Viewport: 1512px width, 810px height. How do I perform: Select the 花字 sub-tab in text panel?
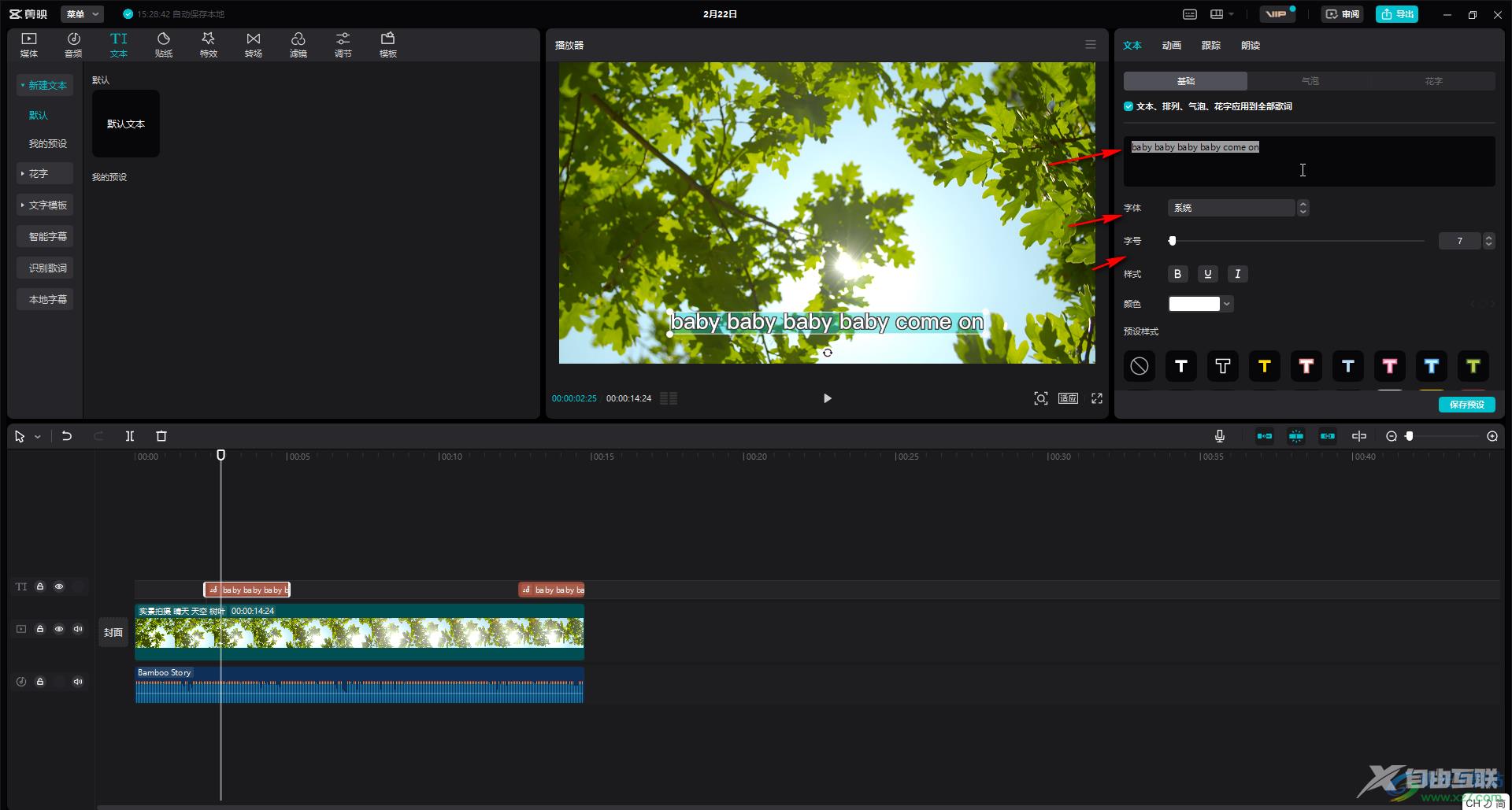coord(1433,81)
